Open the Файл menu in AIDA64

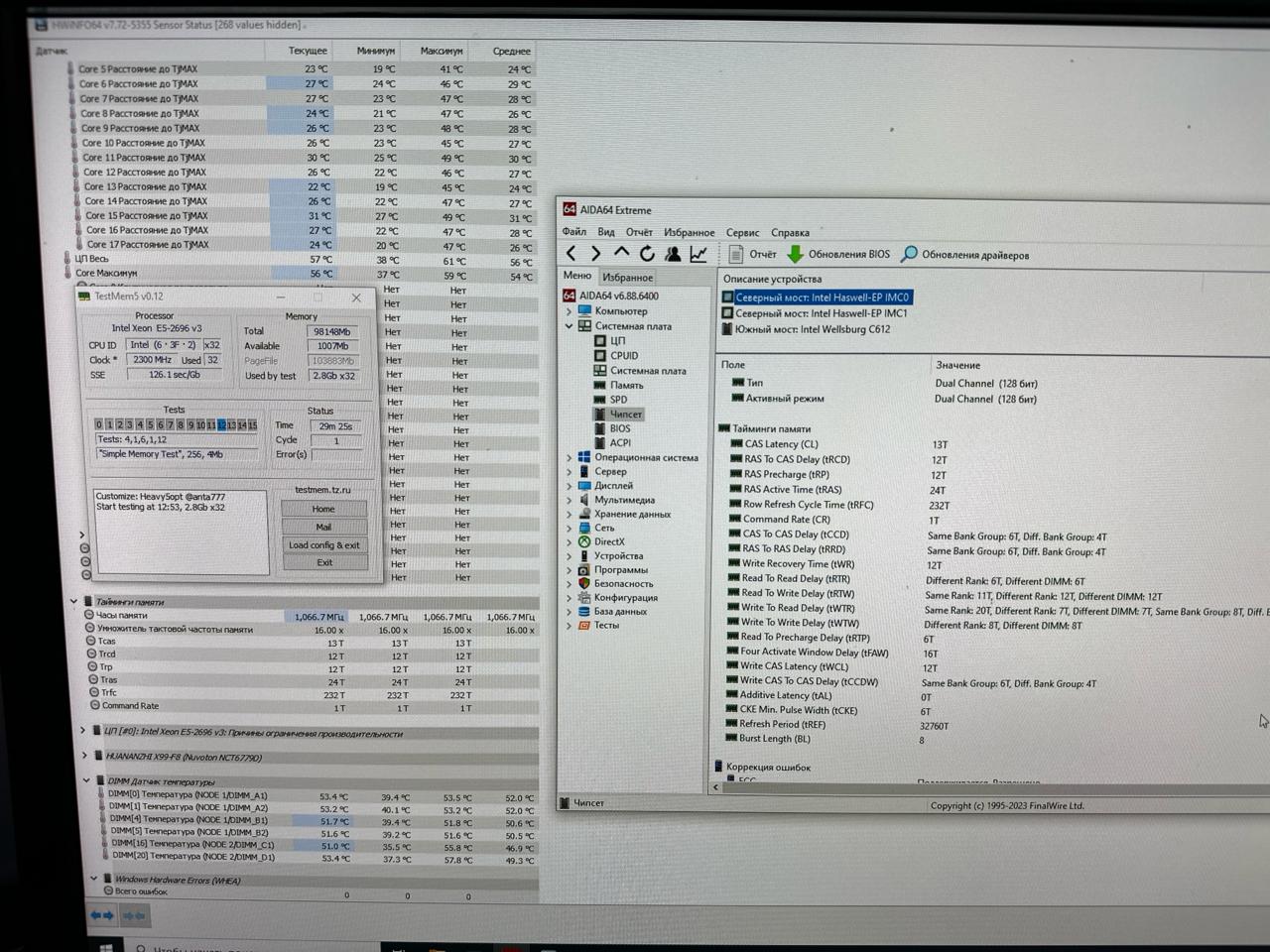pyautogui.click(x=574, y=232)
